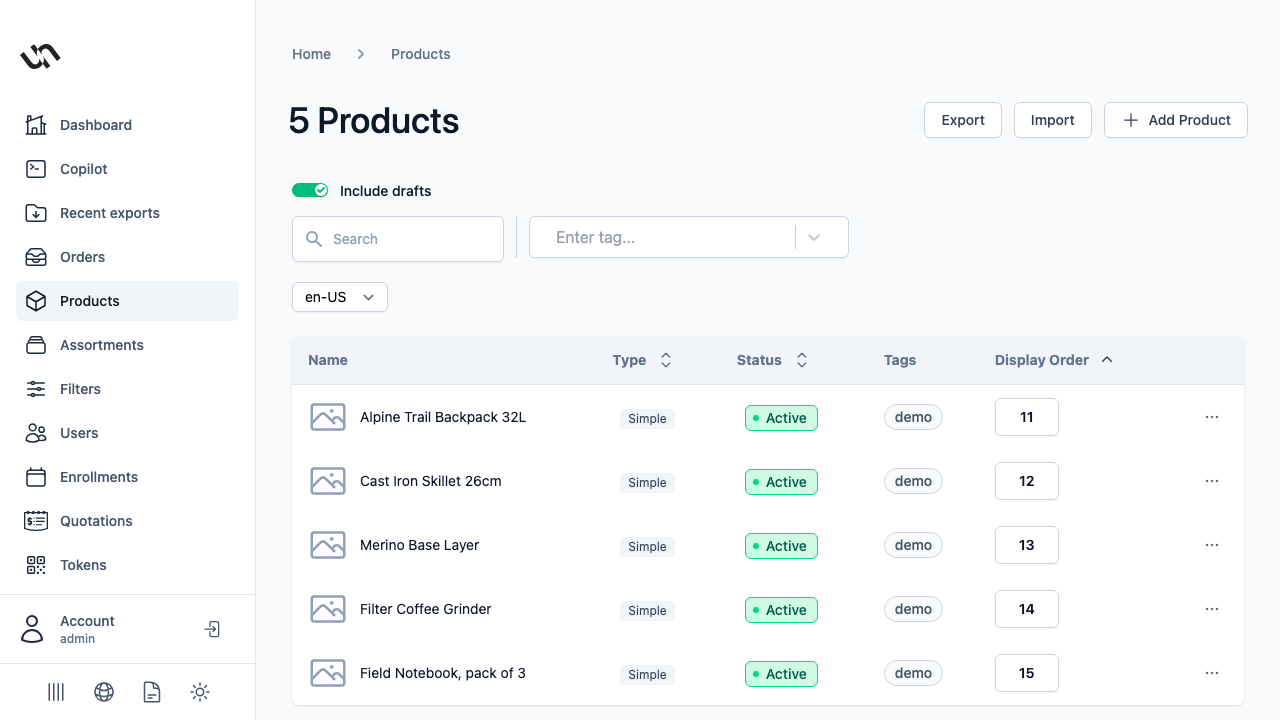Click the Assortments stack icon
The width and height of the screenshot is (1280, 720).
click(36, 345)
